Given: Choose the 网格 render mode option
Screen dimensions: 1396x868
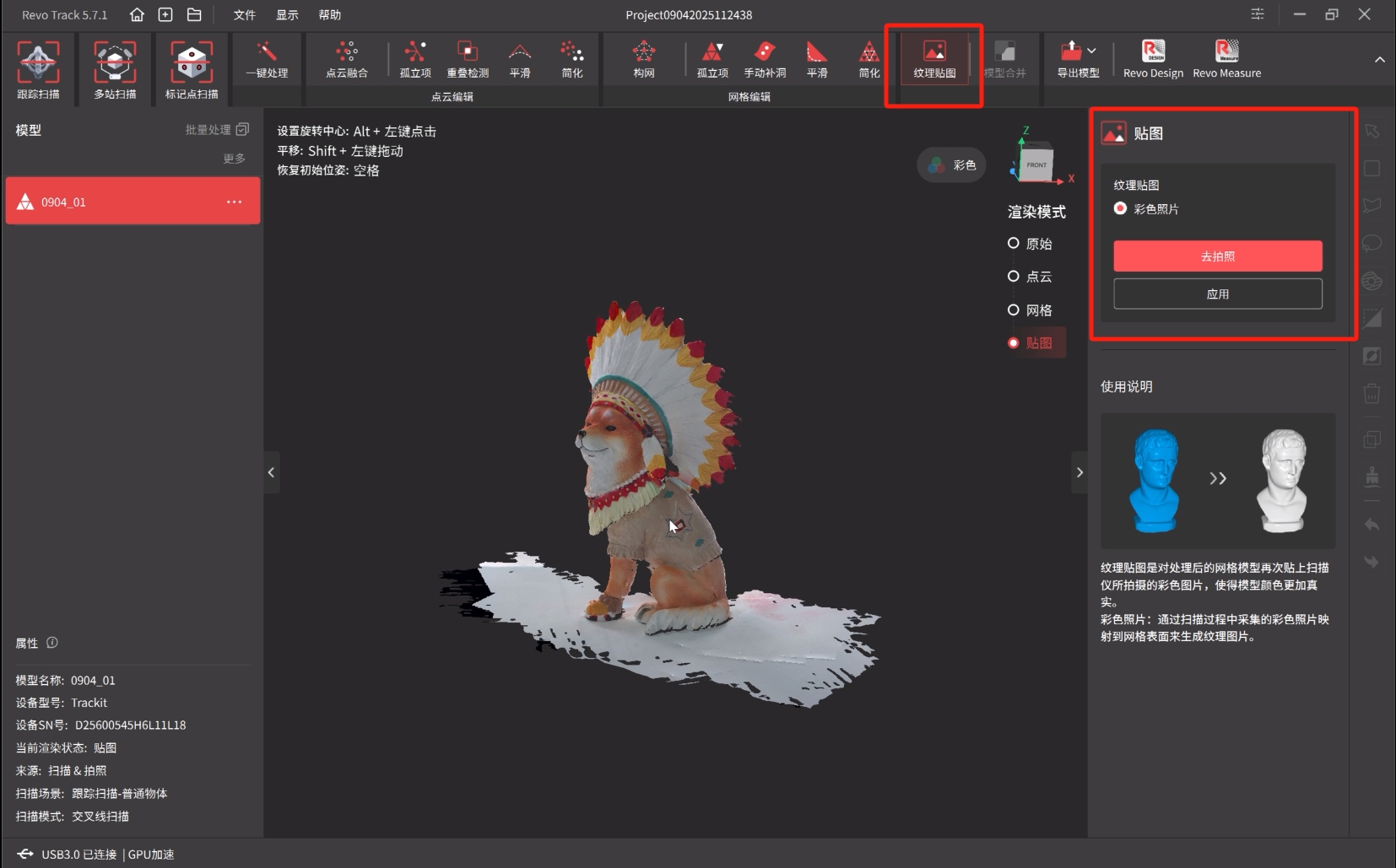Looking at the screenshot, I should pyautogui.click(x=1014, y=310).
